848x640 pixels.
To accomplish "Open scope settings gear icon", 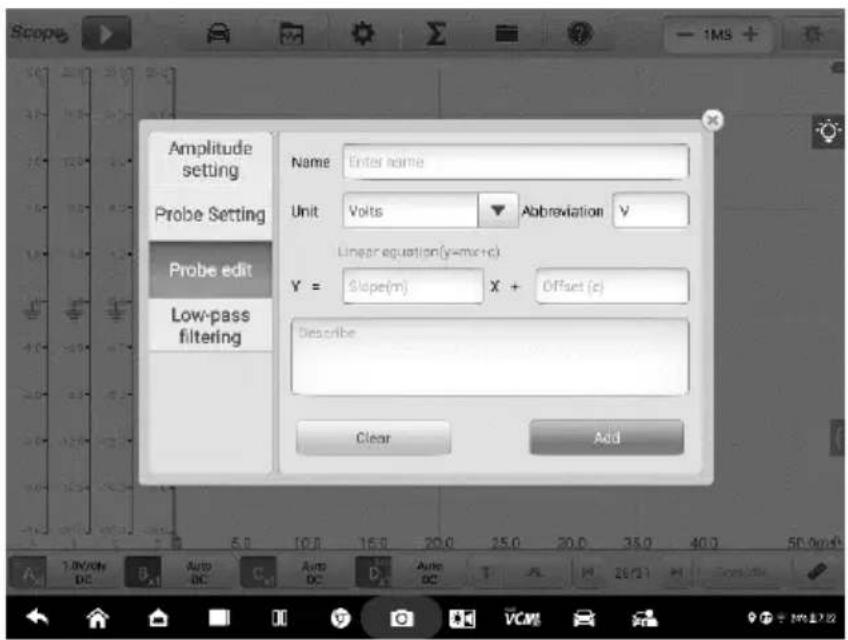I will tap(362, 34).
